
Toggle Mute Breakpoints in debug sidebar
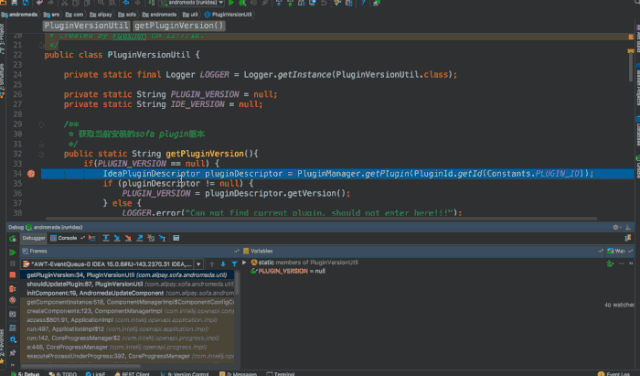pyautogui.click(x=13, y=300)
